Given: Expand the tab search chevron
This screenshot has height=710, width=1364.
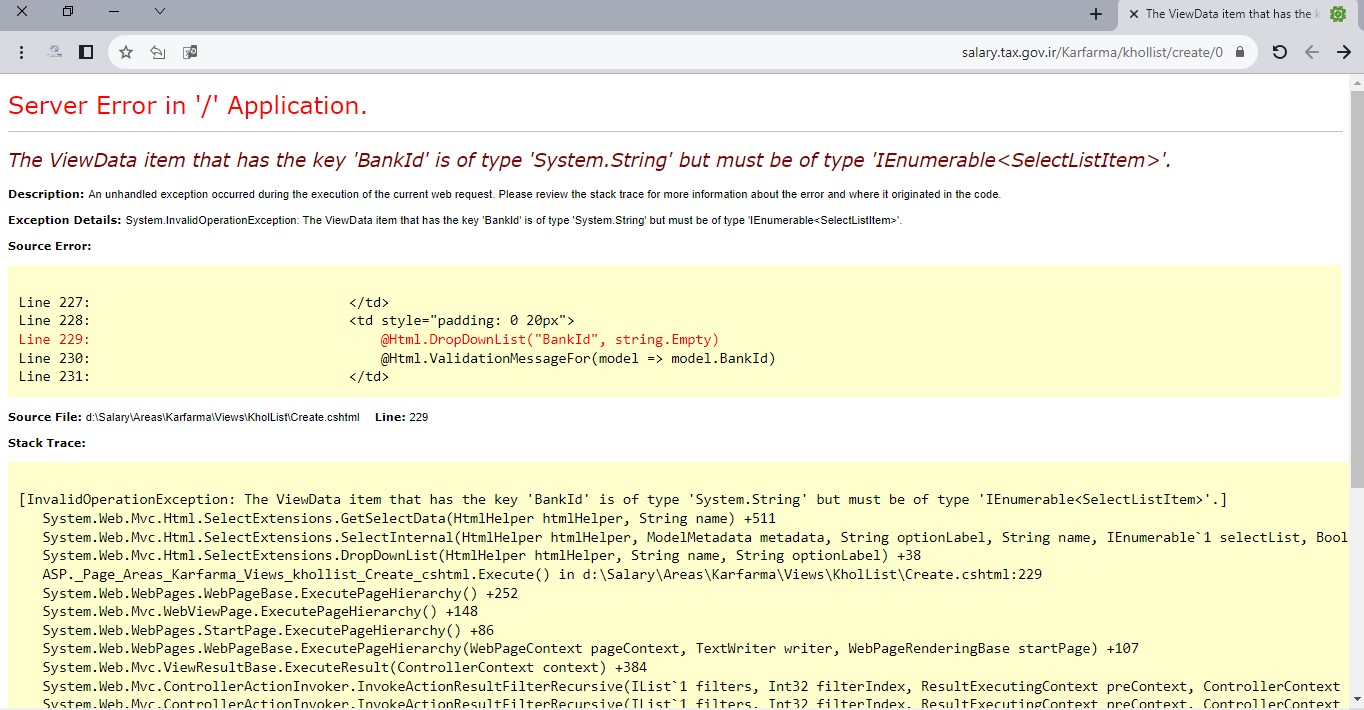Looking at the screenshot, I should pyautogui.click(x=160, y=12).
